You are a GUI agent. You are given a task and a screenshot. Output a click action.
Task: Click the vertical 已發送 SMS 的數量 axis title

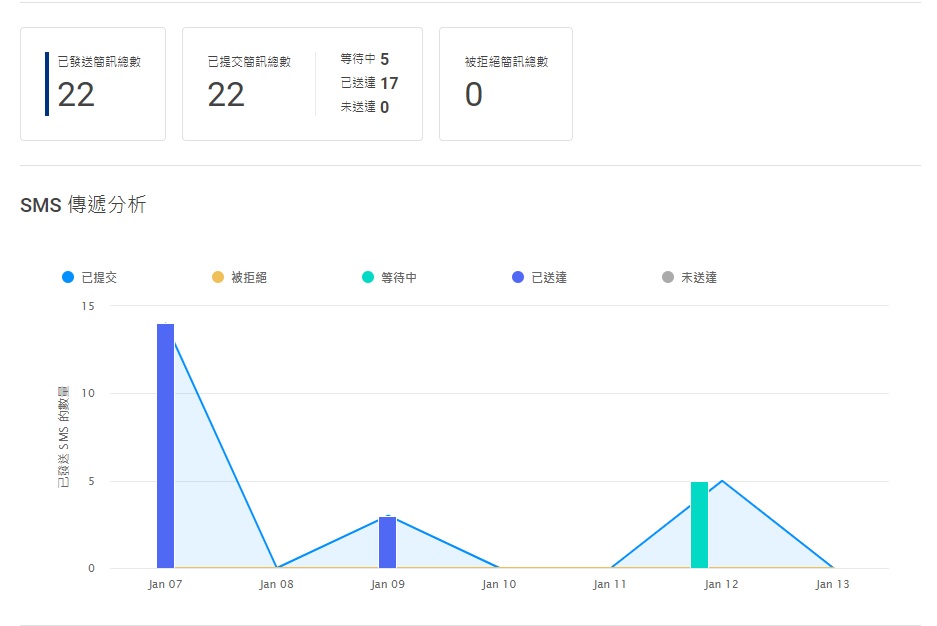coord(65,436)
